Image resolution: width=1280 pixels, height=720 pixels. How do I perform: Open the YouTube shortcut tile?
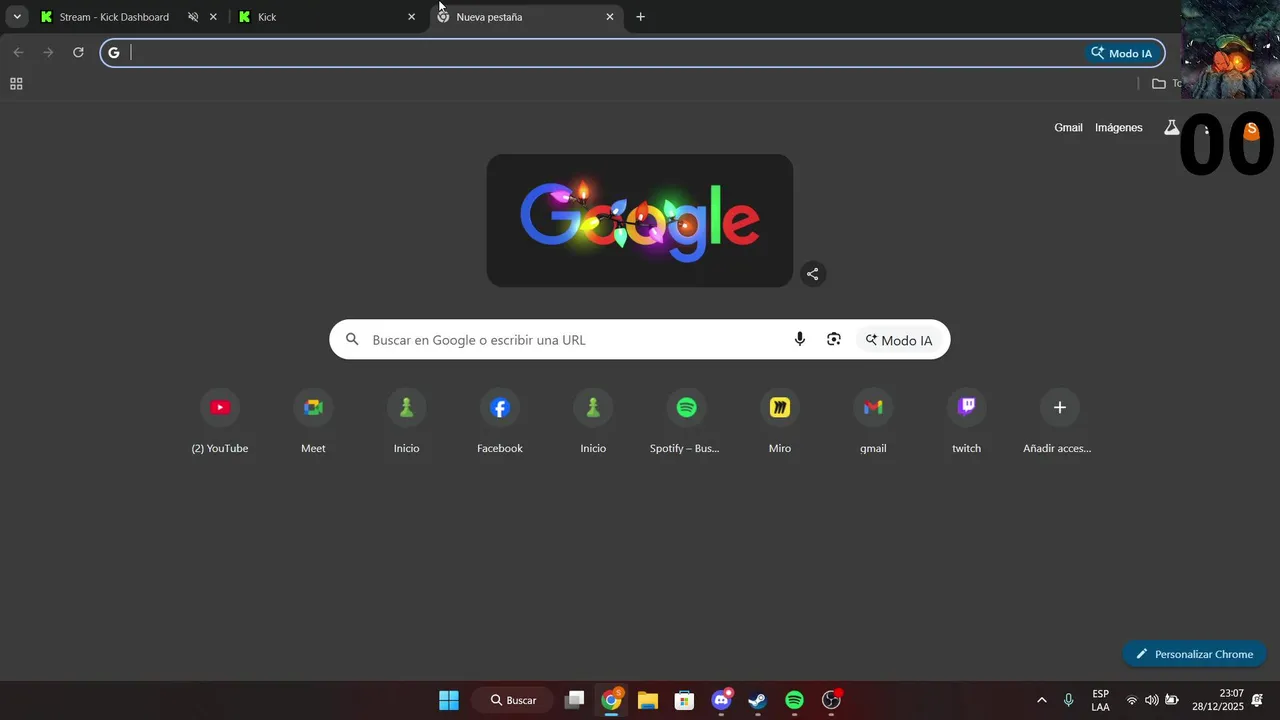pos(220,421)
